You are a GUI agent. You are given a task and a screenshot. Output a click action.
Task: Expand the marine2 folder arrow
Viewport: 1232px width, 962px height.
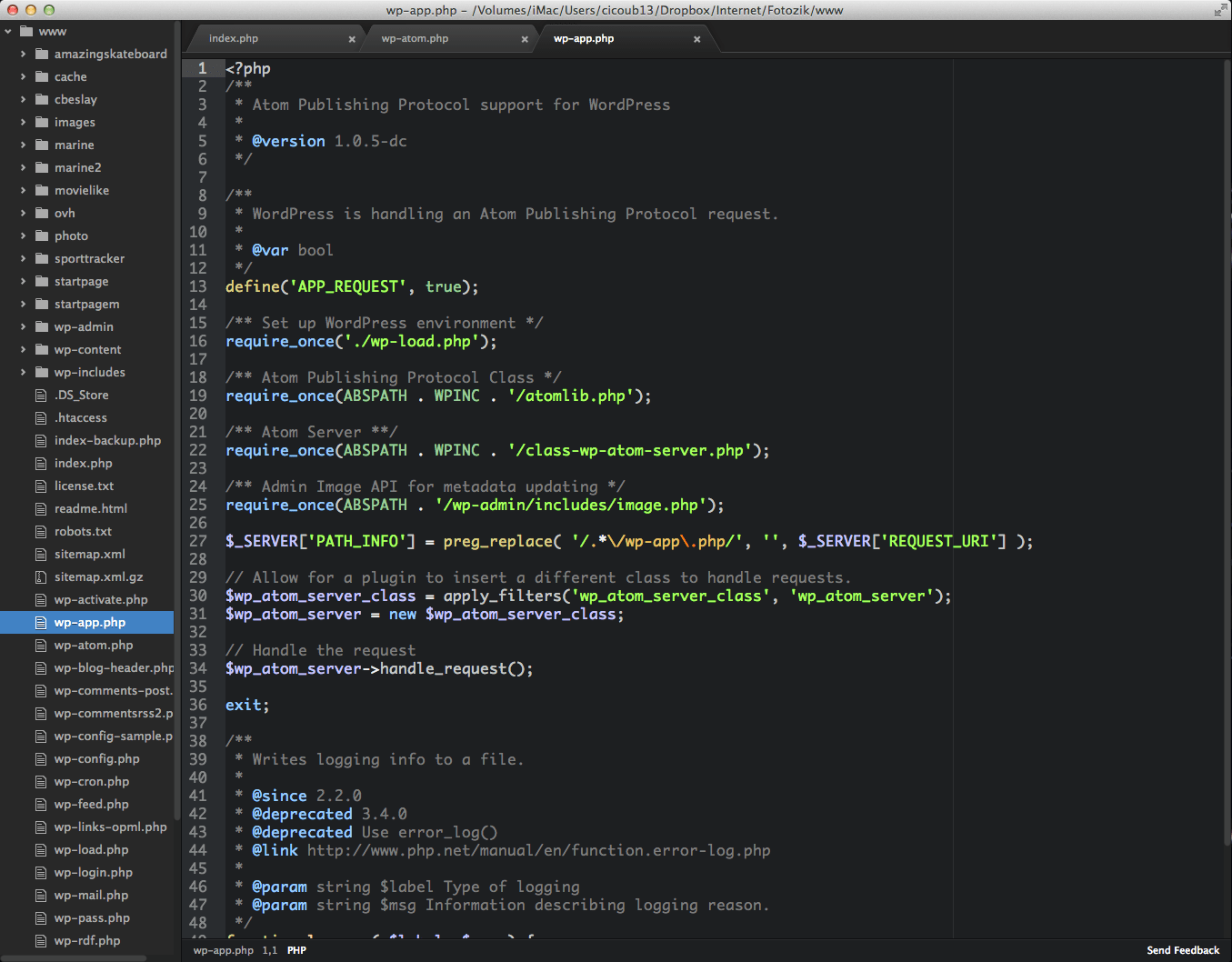(23, 167)
